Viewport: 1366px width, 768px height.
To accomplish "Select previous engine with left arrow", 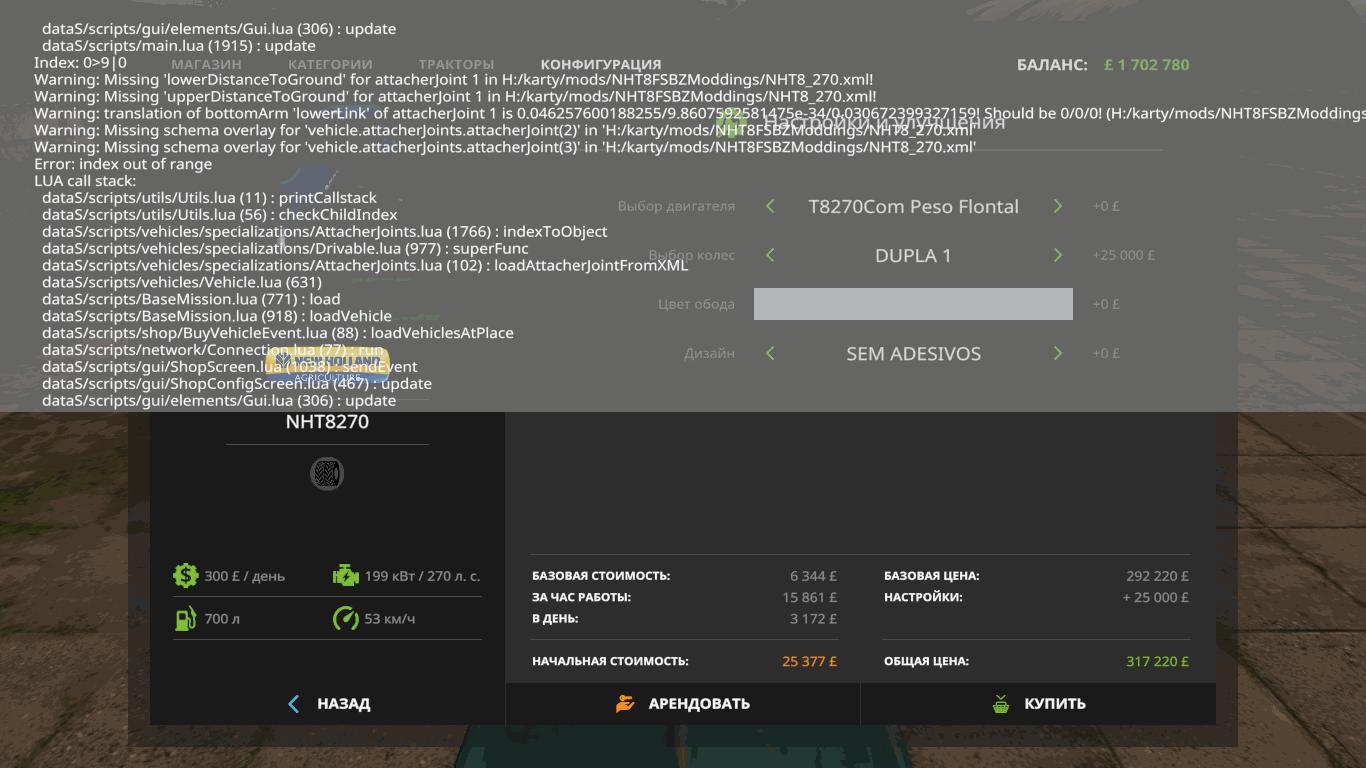I will [770, 206].
